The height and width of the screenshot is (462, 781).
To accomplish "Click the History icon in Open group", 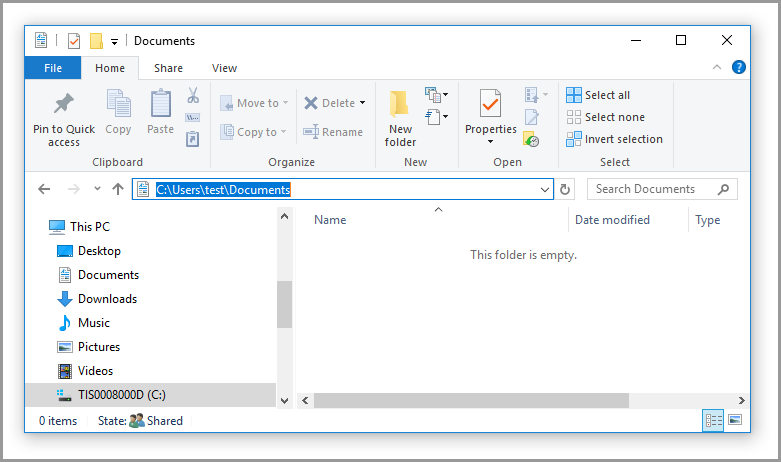I will pos(531,140).
